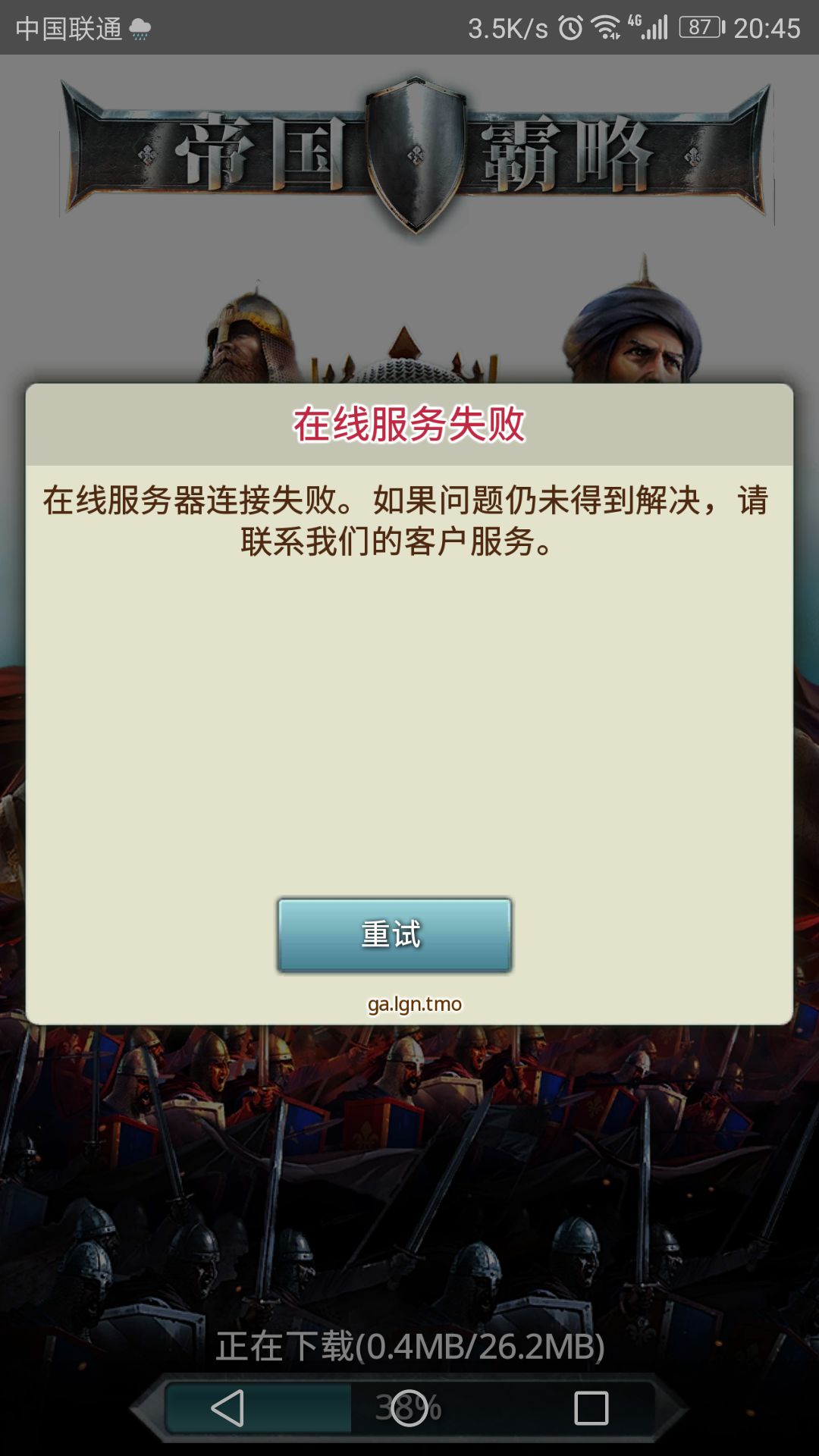Tap the alarm clock status icon
Screen dimensions: 819x1456
coord(571,29)
